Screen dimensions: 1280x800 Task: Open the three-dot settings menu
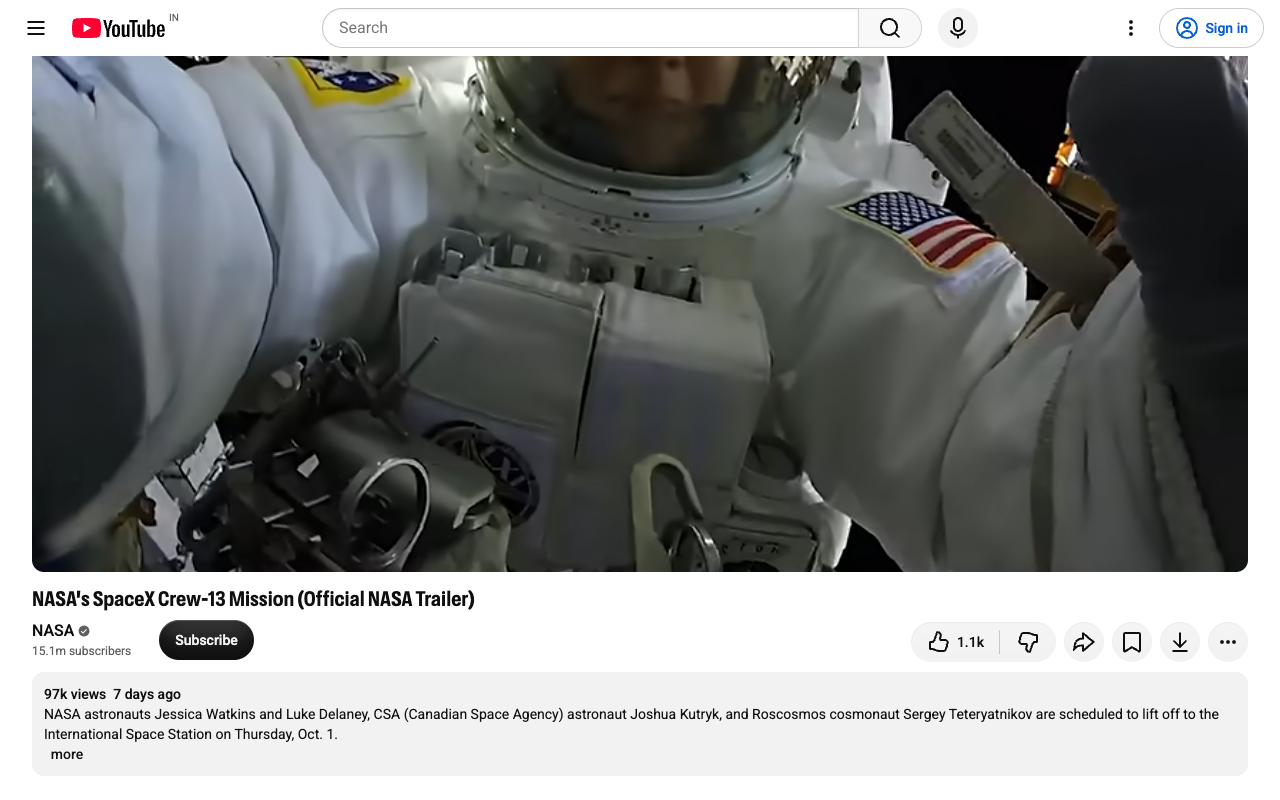[1131, 28]
